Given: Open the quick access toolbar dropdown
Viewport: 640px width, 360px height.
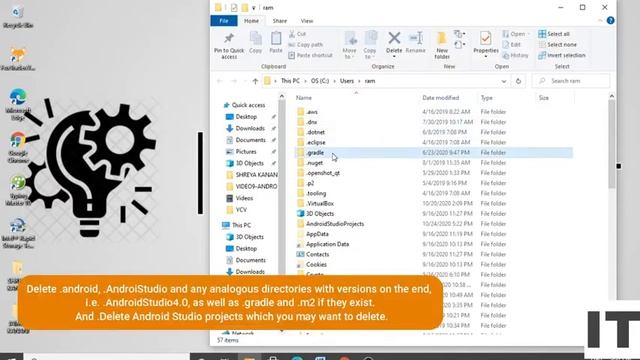Looking at the screenshot, I should click(253, 8).
